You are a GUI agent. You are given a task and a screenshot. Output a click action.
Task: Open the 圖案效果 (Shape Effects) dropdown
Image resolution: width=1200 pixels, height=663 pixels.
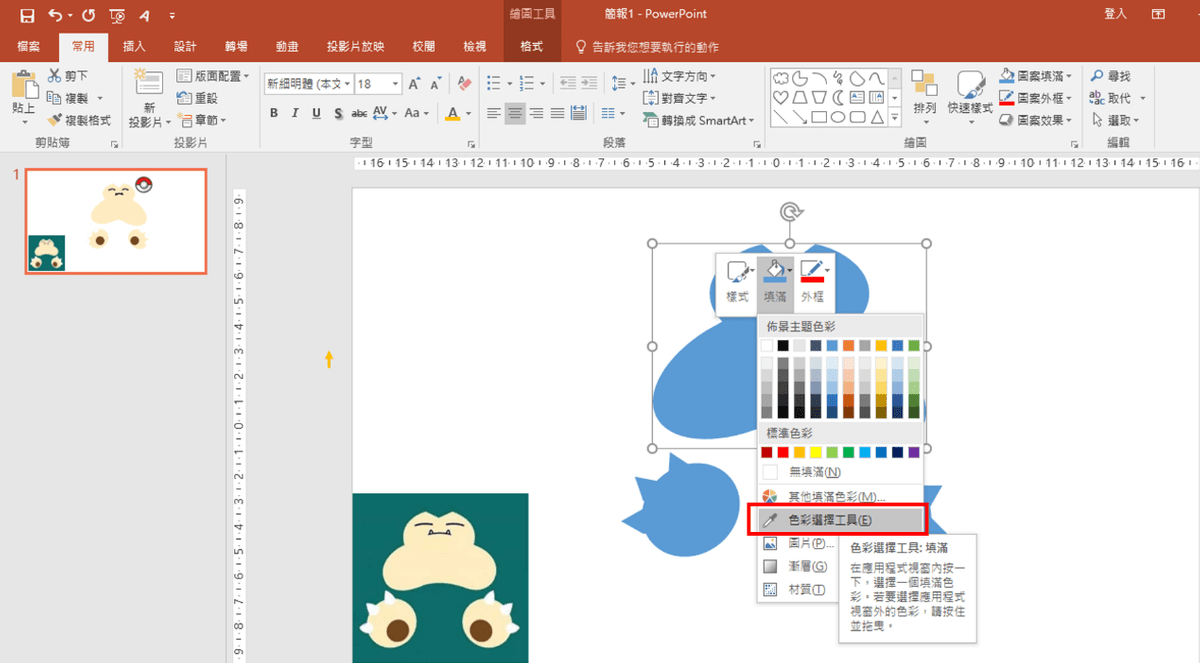[1036, 120]
